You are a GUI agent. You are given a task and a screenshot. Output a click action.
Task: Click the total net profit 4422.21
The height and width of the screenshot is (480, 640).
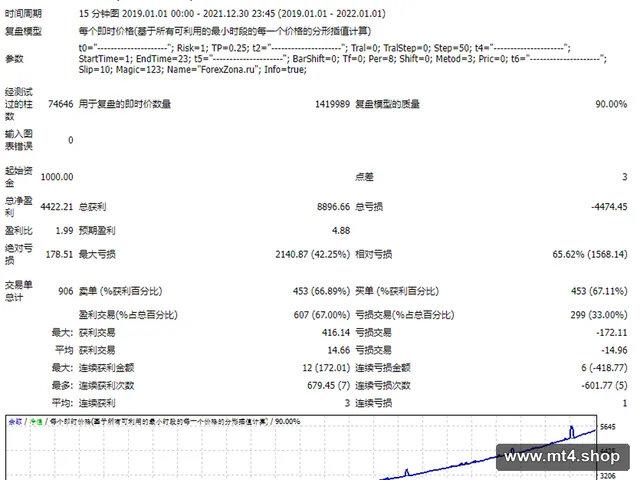pyautogui.click(x=56, y=207)
